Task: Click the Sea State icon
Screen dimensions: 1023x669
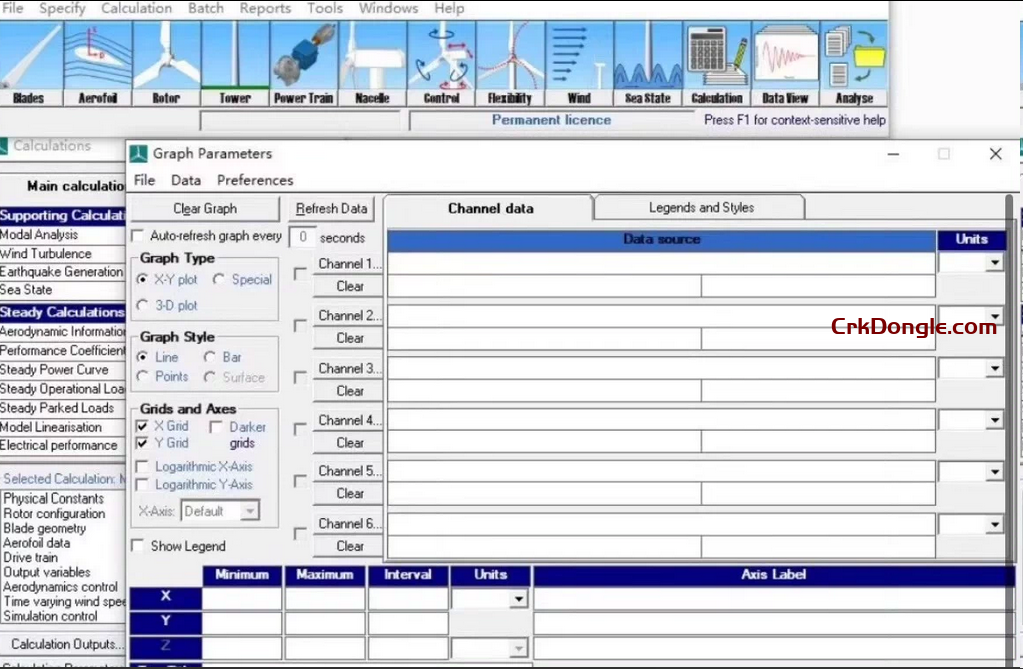Action: pos(647,62)
